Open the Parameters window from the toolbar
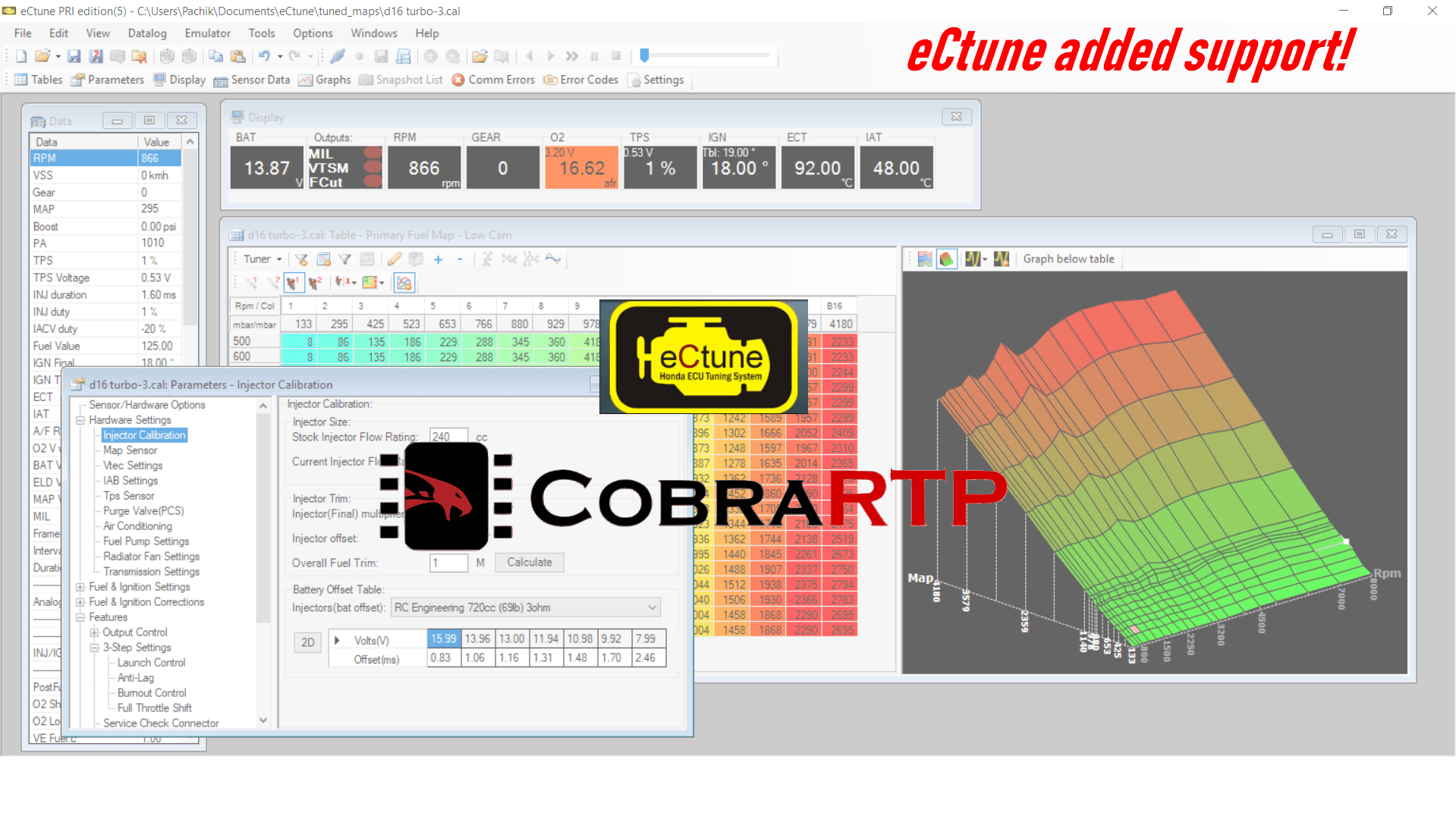The width and height of the screenshot is (1456, 819). point(107,80)
